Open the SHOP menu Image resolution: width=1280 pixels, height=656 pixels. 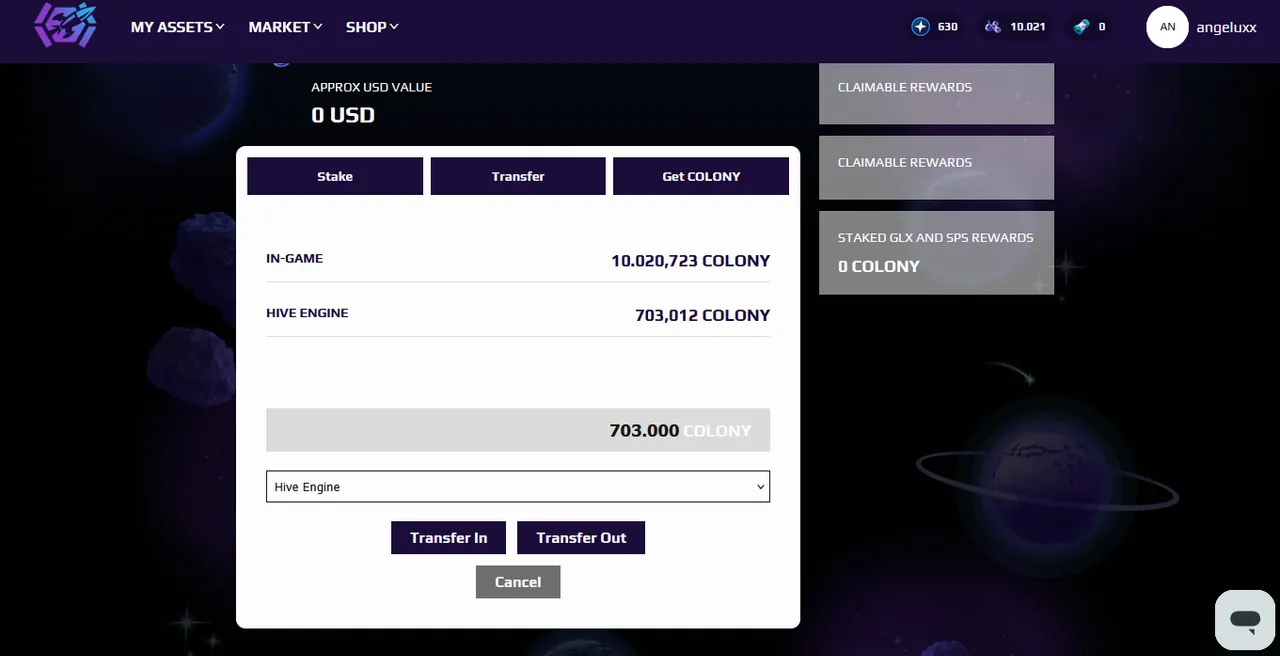[x=372, y=27]
